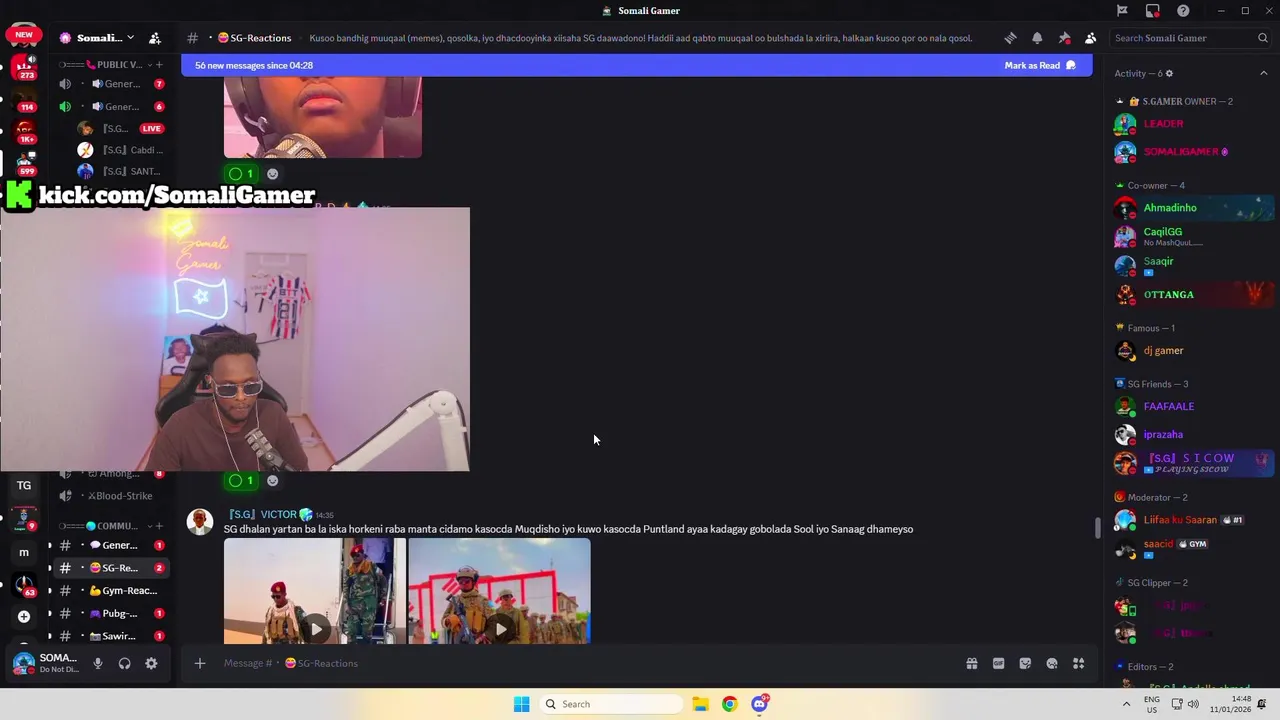Open the m server icon

[x=24, y=552]
